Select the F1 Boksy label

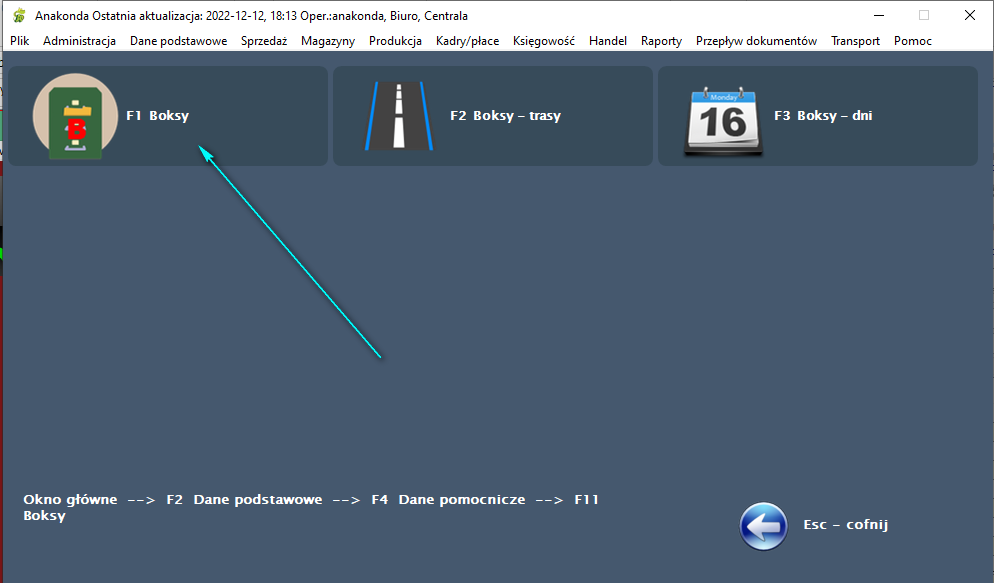point(157,115)
